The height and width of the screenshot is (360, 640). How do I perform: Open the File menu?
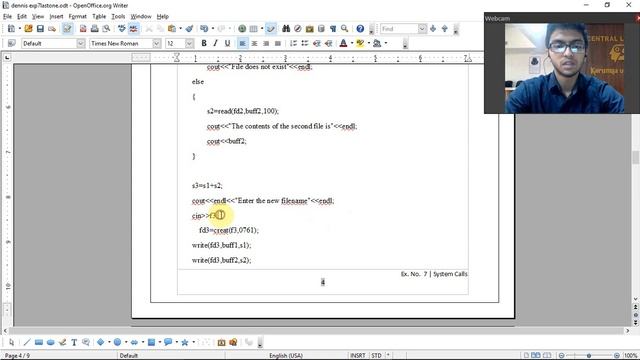click(x=7, y=16)
